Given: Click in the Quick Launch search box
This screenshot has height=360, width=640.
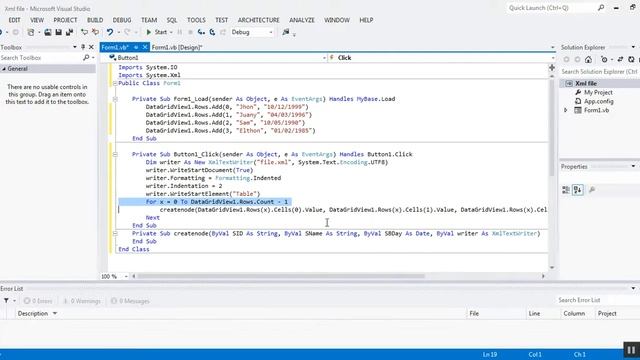Looking at the screenshot, I should click(x=551, y=8).
